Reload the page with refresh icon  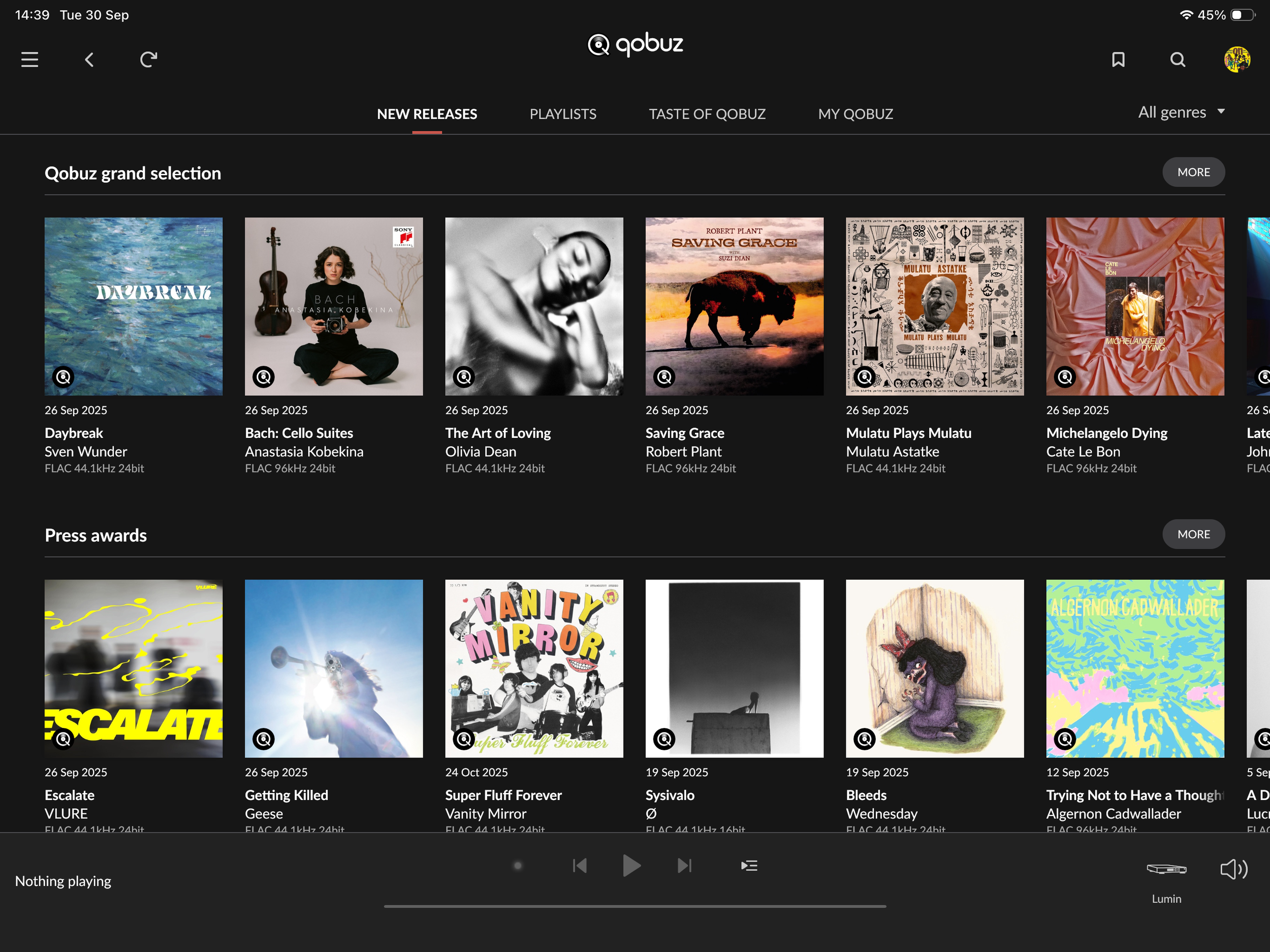coord(149,60)
